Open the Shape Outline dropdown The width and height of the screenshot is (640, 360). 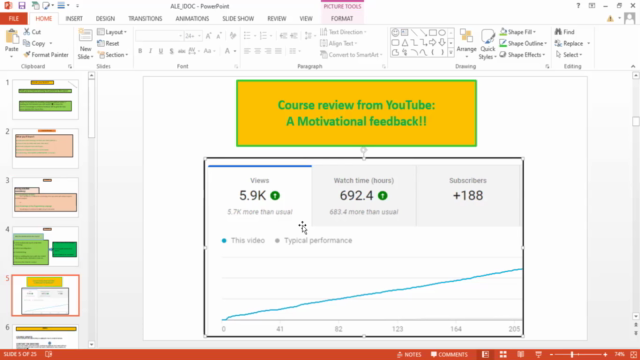click(x=523, y=43)
